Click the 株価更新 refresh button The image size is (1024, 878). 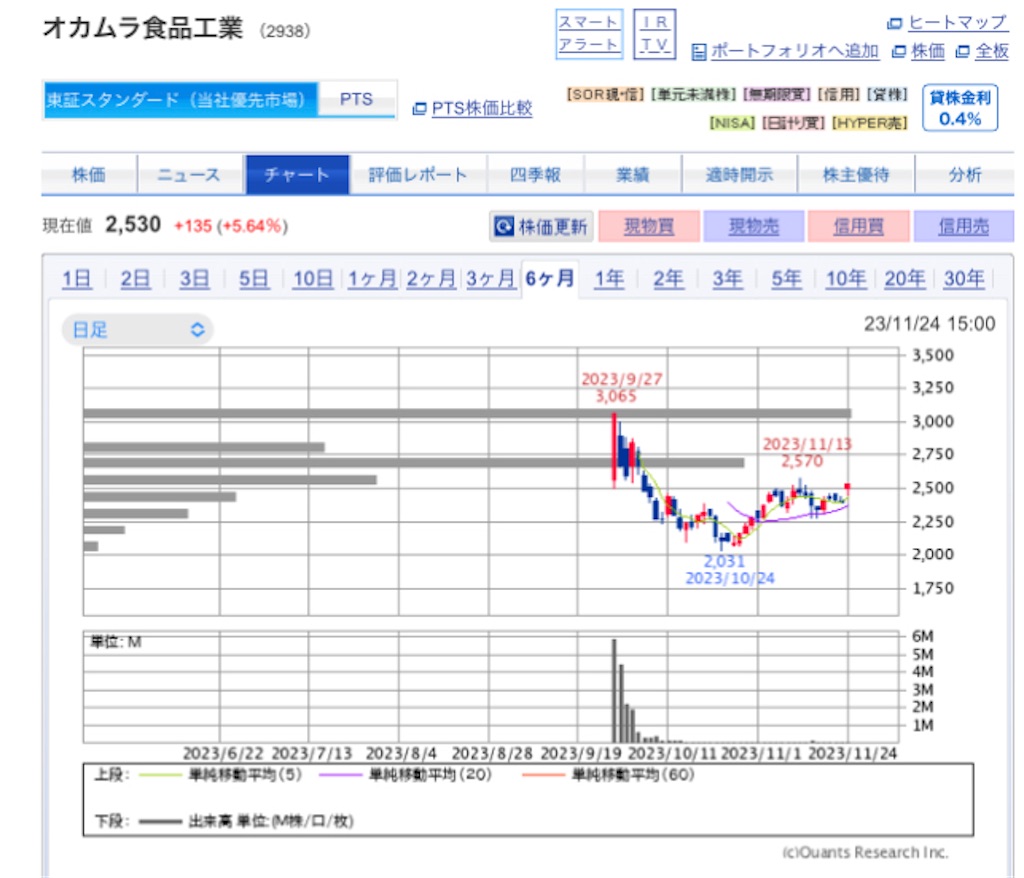pos(541,227)
